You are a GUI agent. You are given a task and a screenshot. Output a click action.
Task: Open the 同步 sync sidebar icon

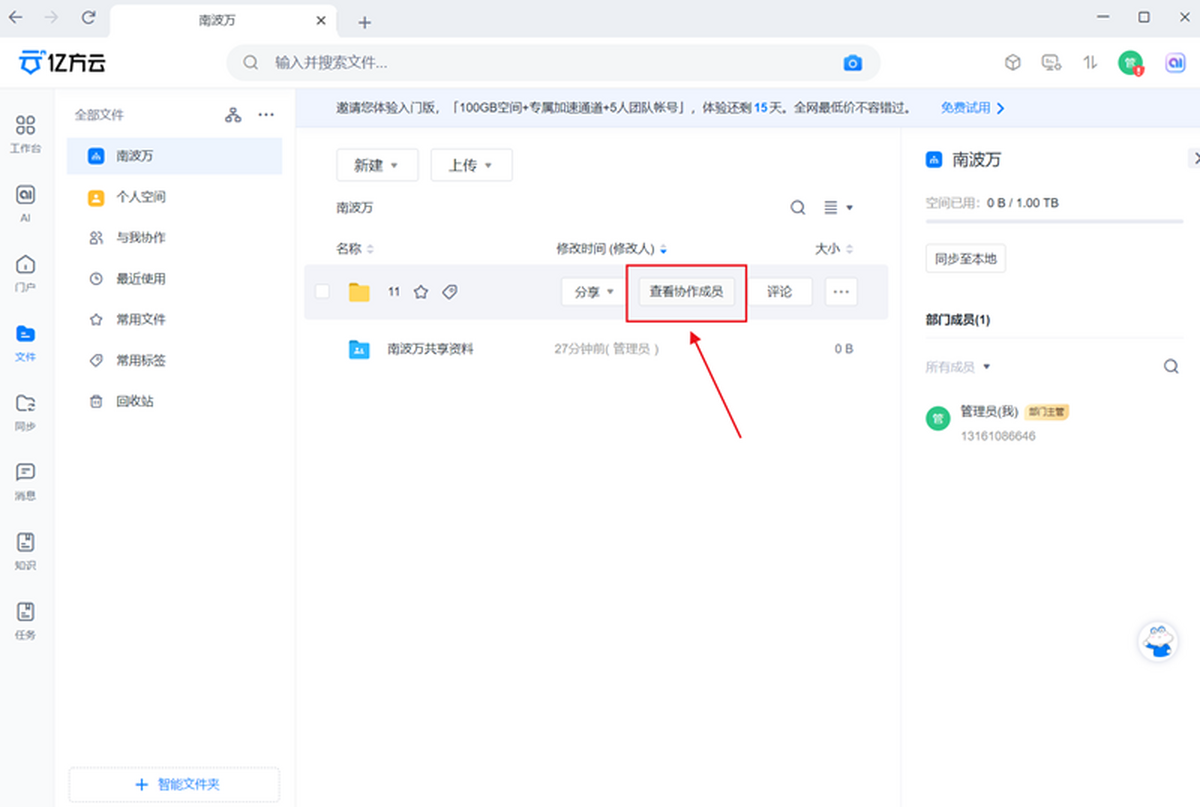(25, 411)
